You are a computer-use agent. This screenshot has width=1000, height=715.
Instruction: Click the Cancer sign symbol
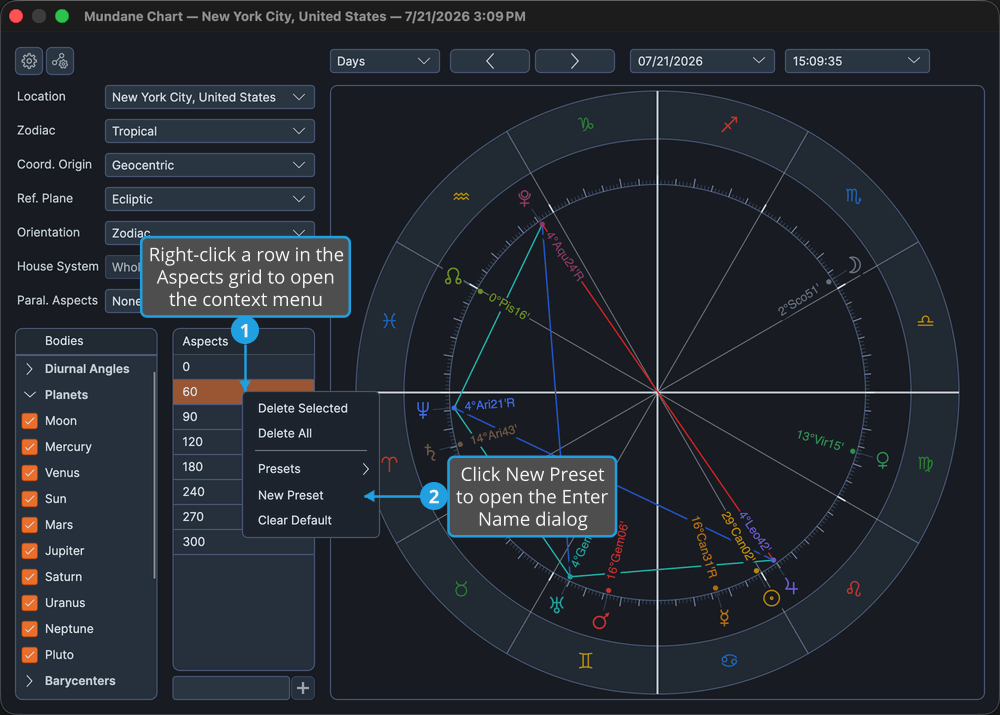(729, 661)
